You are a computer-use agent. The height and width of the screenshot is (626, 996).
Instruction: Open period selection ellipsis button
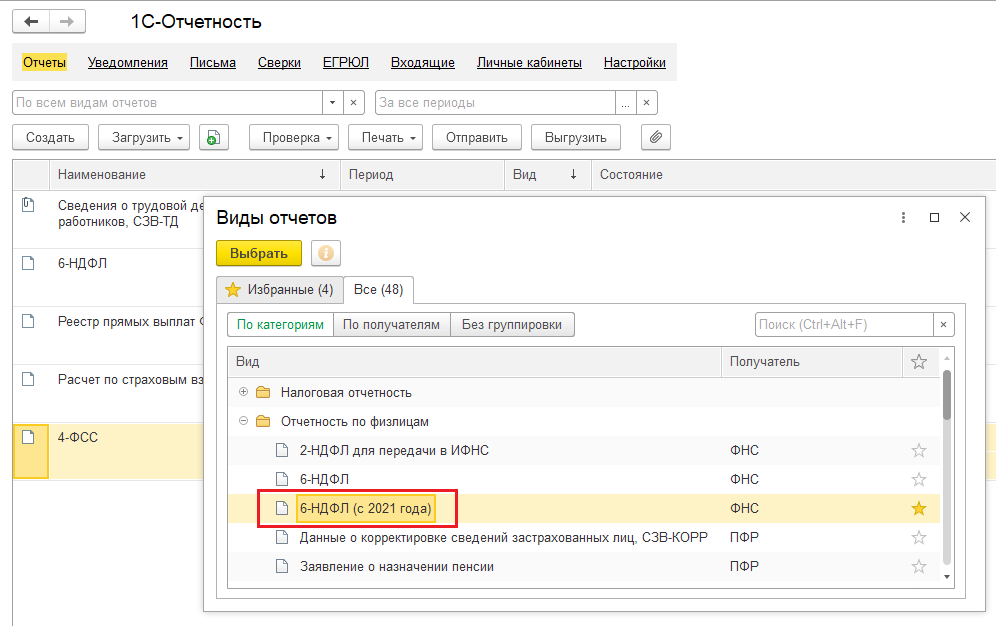pos(626,103)
